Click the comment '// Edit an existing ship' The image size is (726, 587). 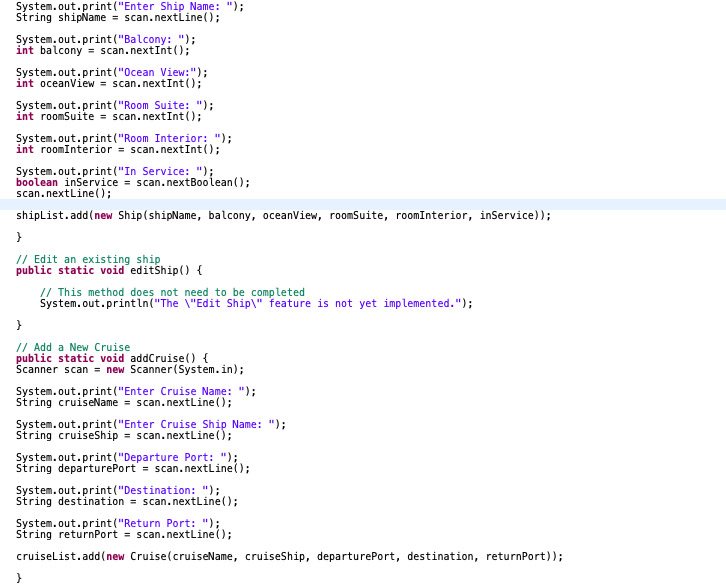tap(88, 260)
